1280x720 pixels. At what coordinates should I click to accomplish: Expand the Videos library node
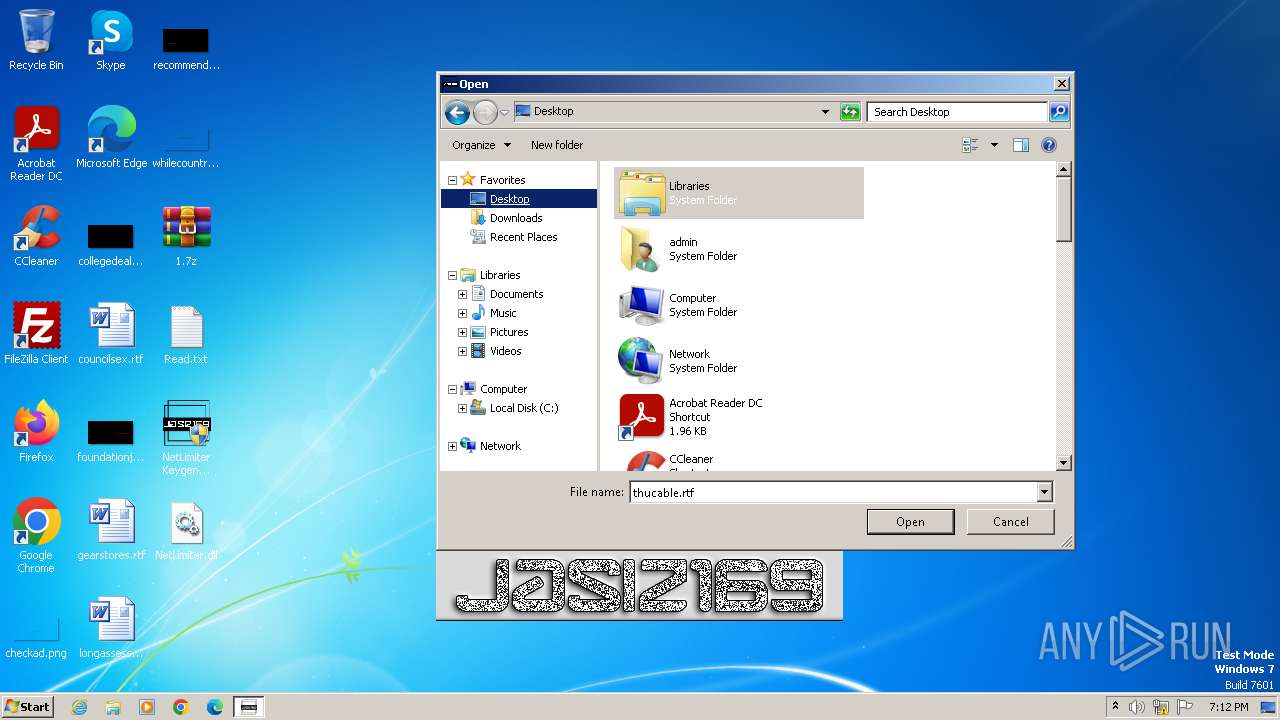[x=462, y=352]
